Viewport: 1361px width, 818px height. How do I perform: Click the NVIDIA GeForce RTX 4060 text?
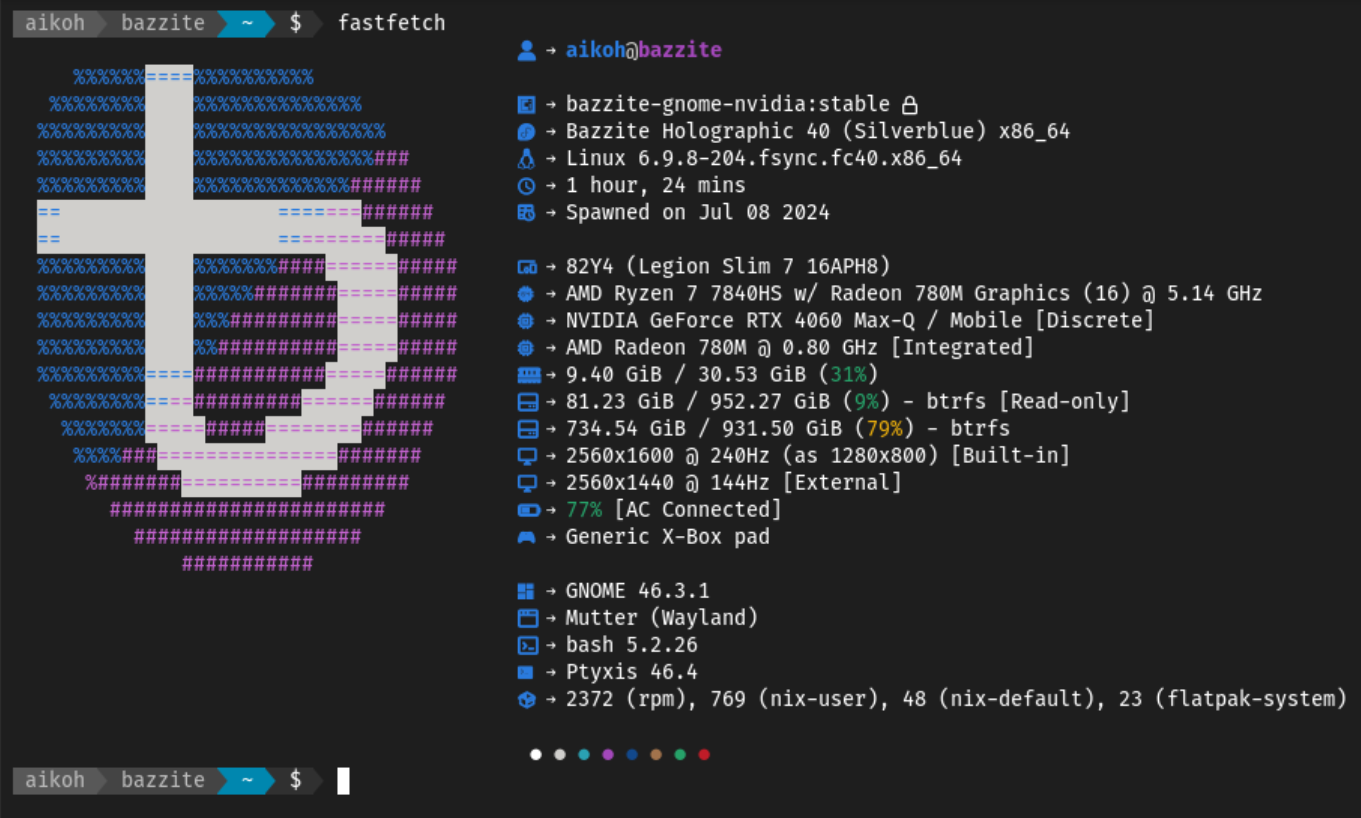860,320
